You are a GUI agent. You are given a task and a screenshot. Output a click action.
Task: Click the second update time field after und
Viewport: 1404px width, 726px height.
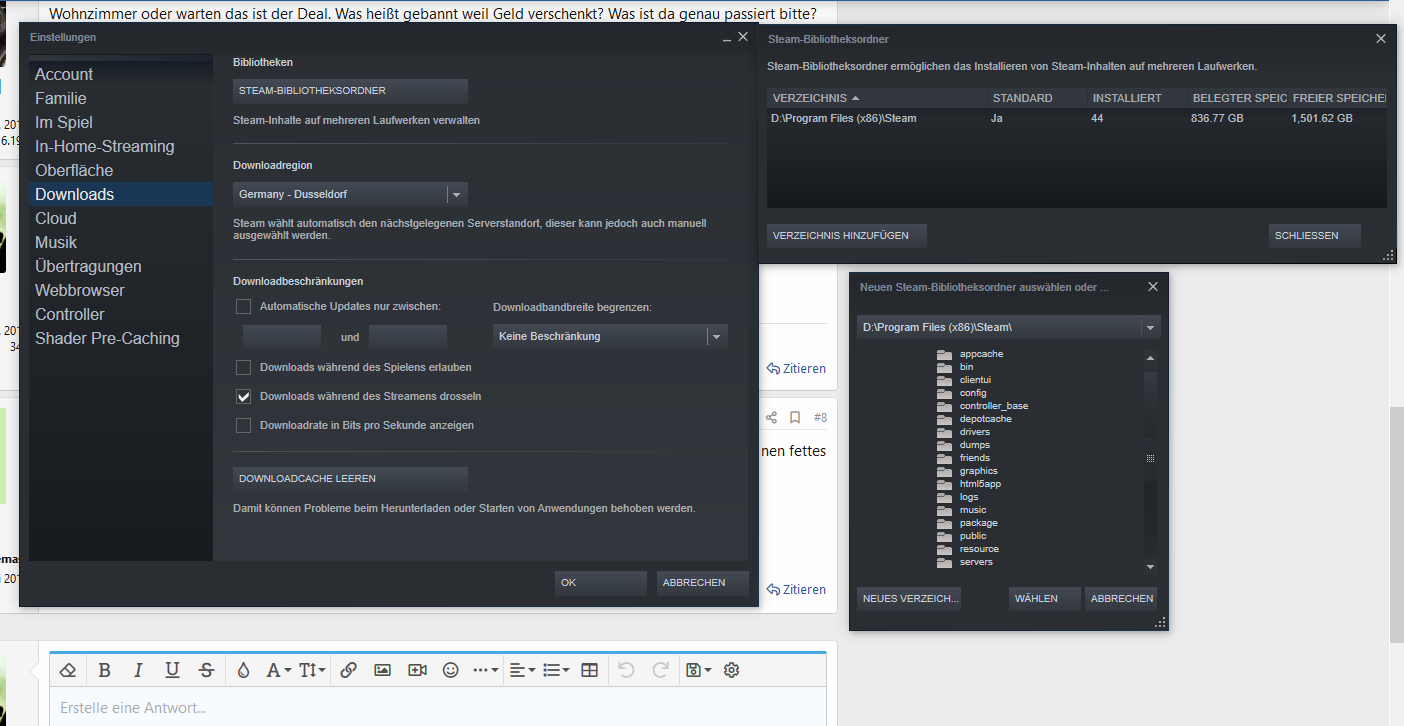coord(408,337)
